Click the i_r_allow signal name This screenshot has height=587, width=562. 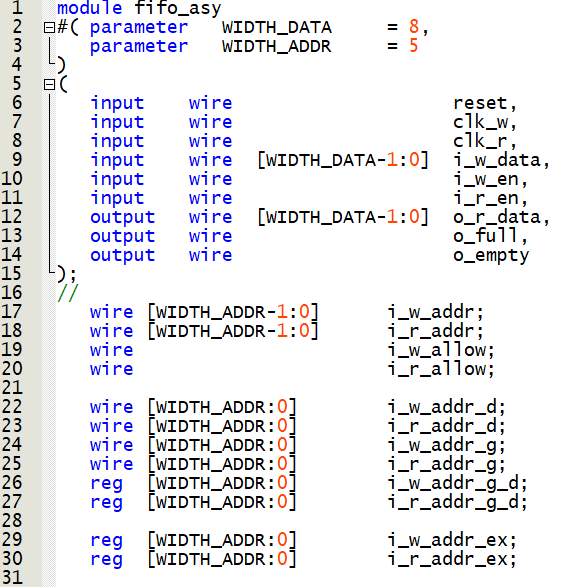(x=437, y=369)
